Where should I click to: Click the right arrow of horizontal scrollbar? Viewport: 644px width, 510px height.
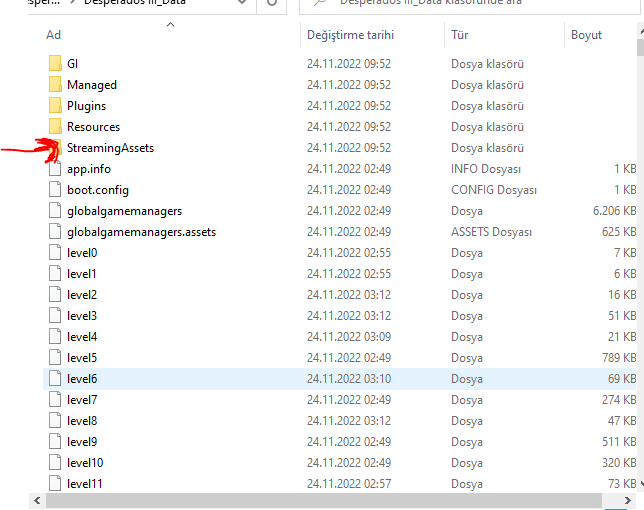(628, 500)
